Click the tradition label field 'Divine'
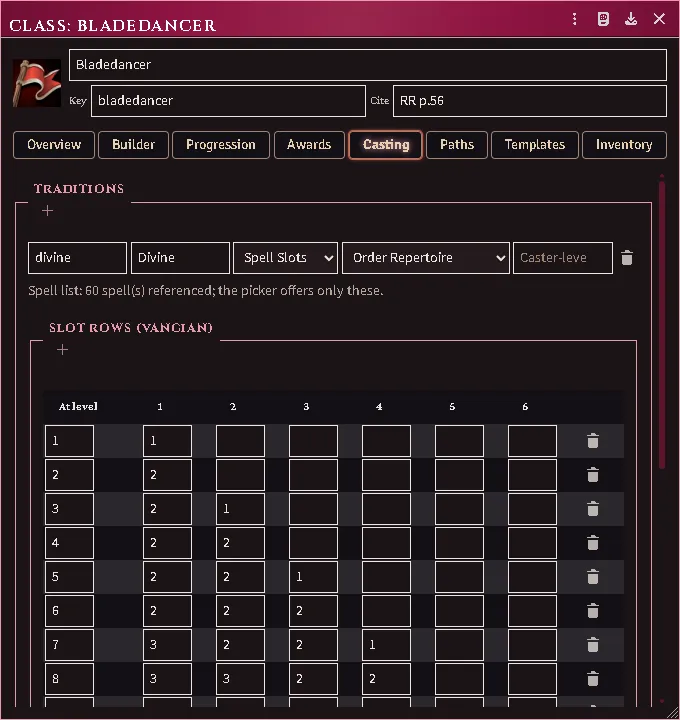The image size is (680, 720). click(x=180, y=258)
